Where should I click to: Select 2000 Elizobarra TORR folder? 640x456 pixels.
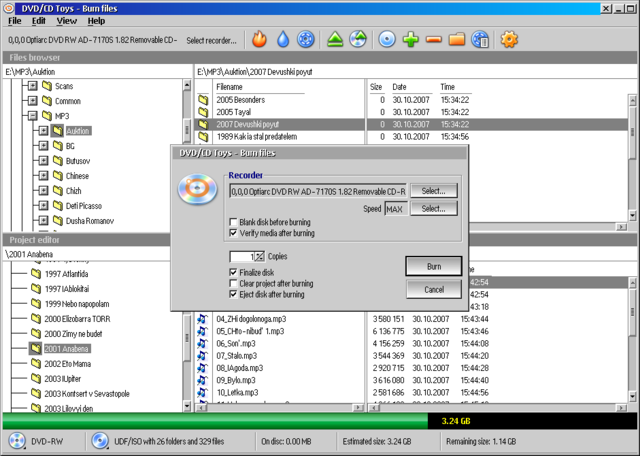click(77, 319)
